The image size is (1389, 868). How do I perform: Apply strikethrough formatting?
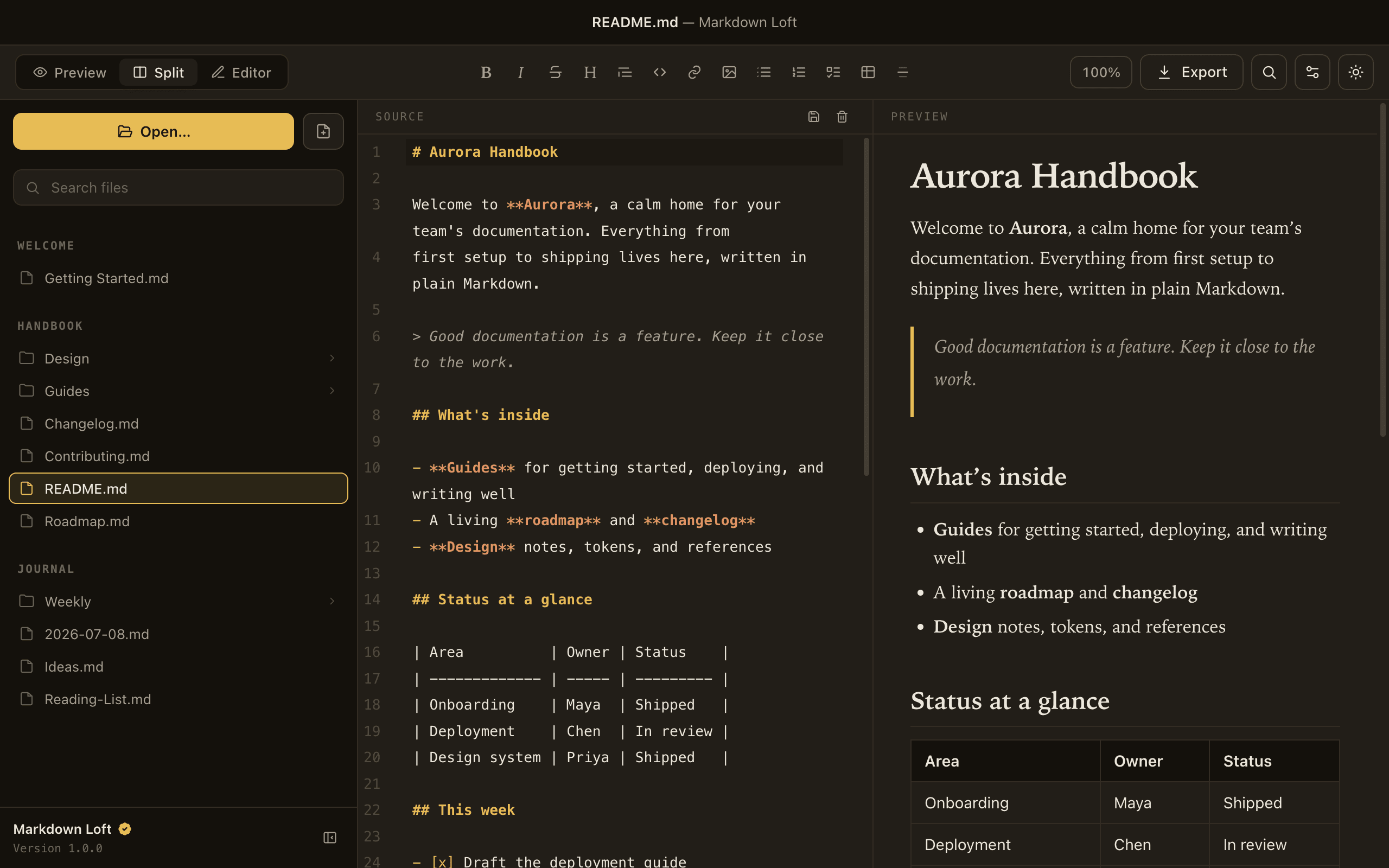[x=555, y=72]
